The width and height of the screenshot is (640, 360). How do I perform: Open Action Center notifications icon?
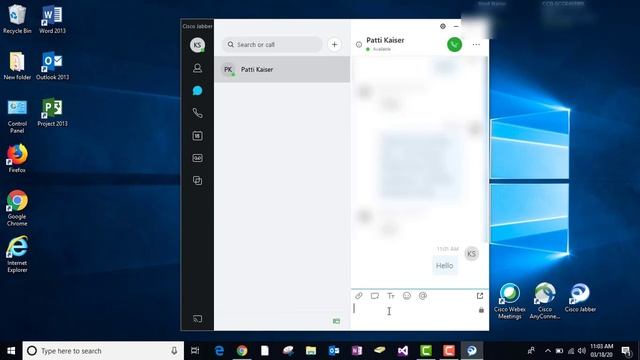coord(626,351)
